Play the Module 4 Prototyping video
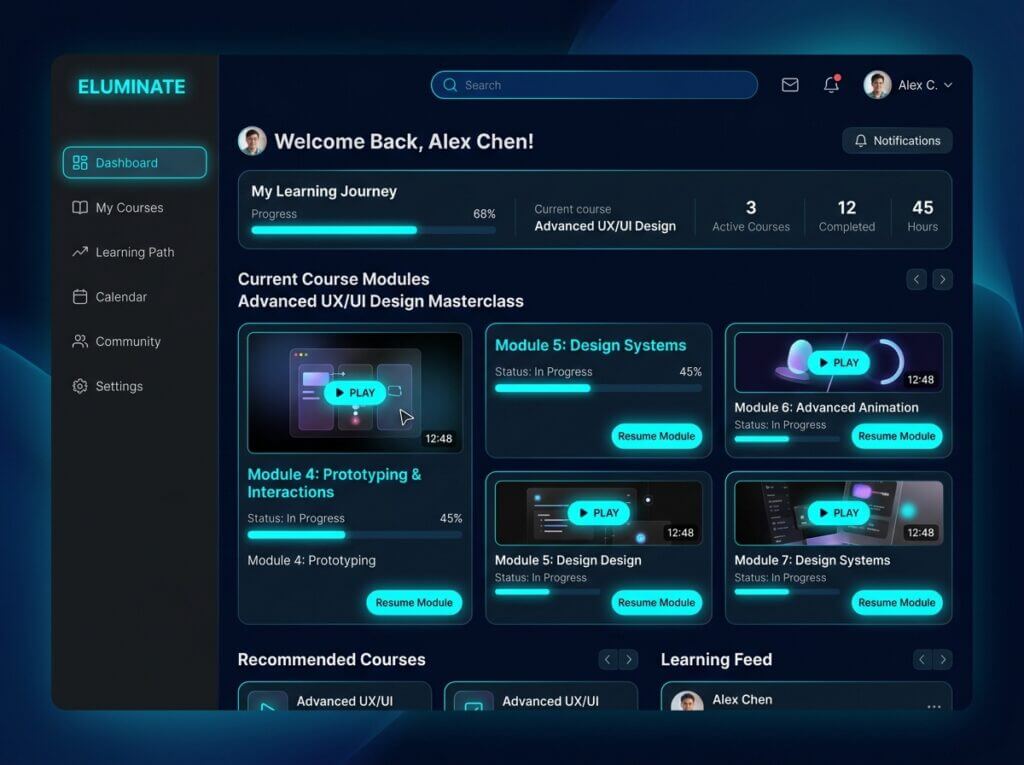The image size is (1024, 765). point(355,393)
